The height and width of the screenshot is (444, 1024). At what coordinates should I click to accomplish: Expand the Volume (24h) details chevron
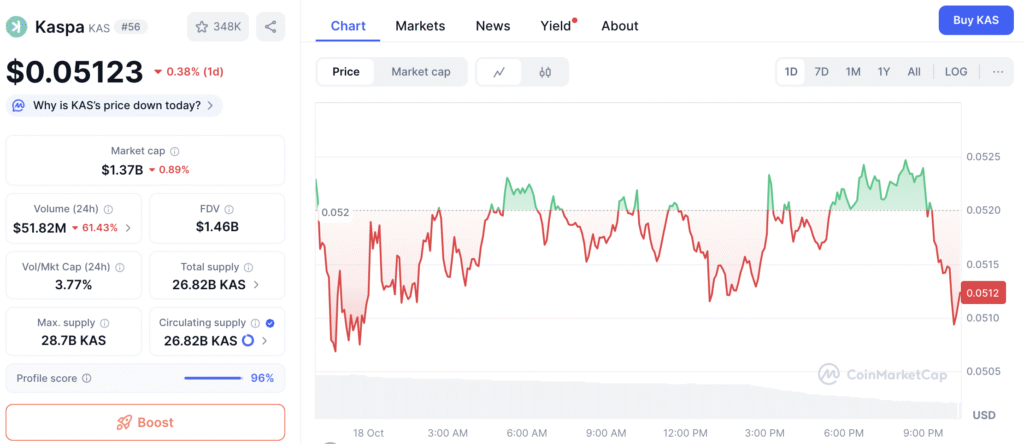click(128, 228)
